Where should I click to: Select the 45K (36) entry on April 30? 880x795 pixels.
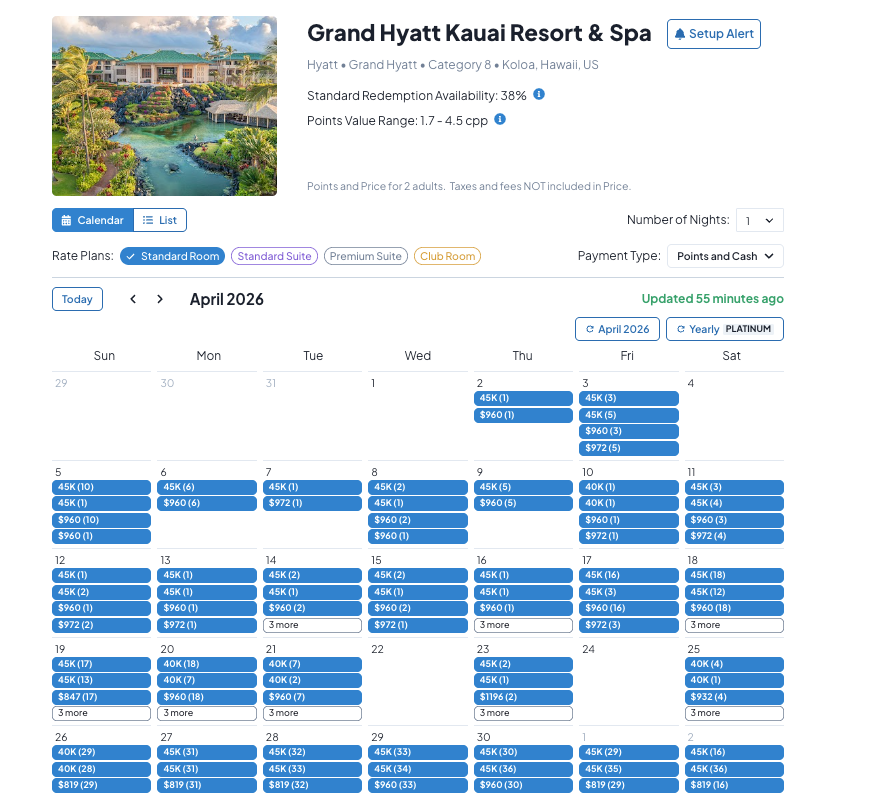(x=523, y=769)
